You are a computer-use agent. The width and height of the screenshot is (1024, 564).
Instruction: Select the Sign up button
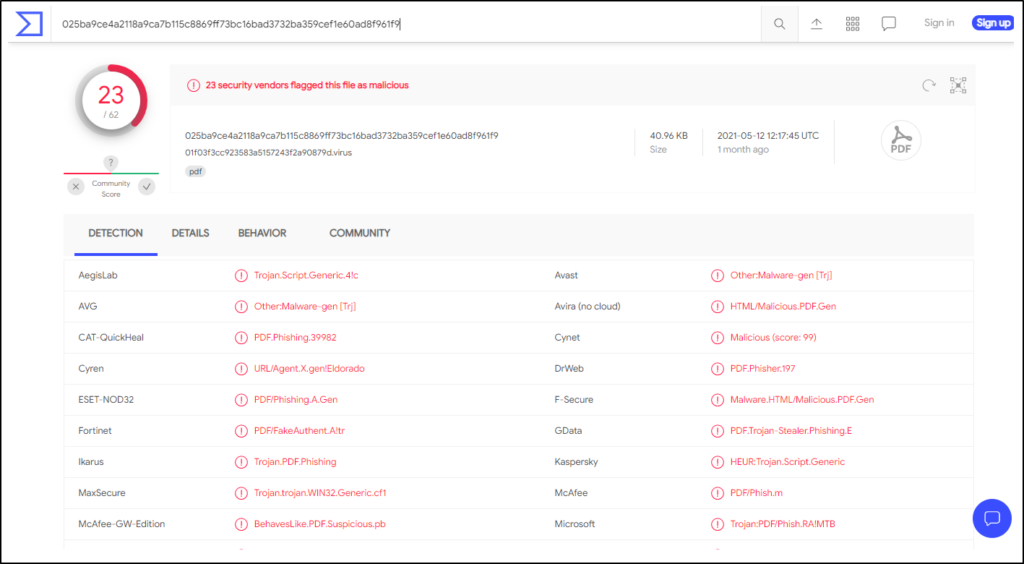tap(993, 23)
